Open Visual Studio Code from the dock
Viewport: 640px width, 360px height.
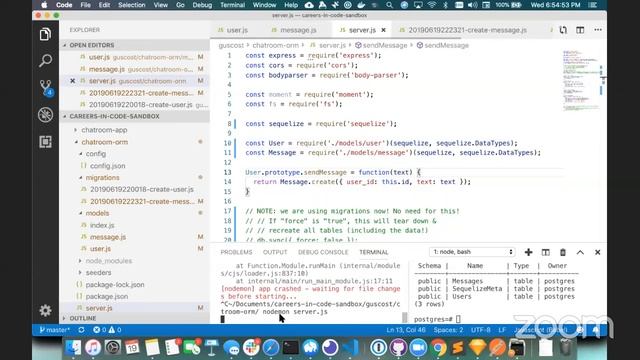coord(350,348)
